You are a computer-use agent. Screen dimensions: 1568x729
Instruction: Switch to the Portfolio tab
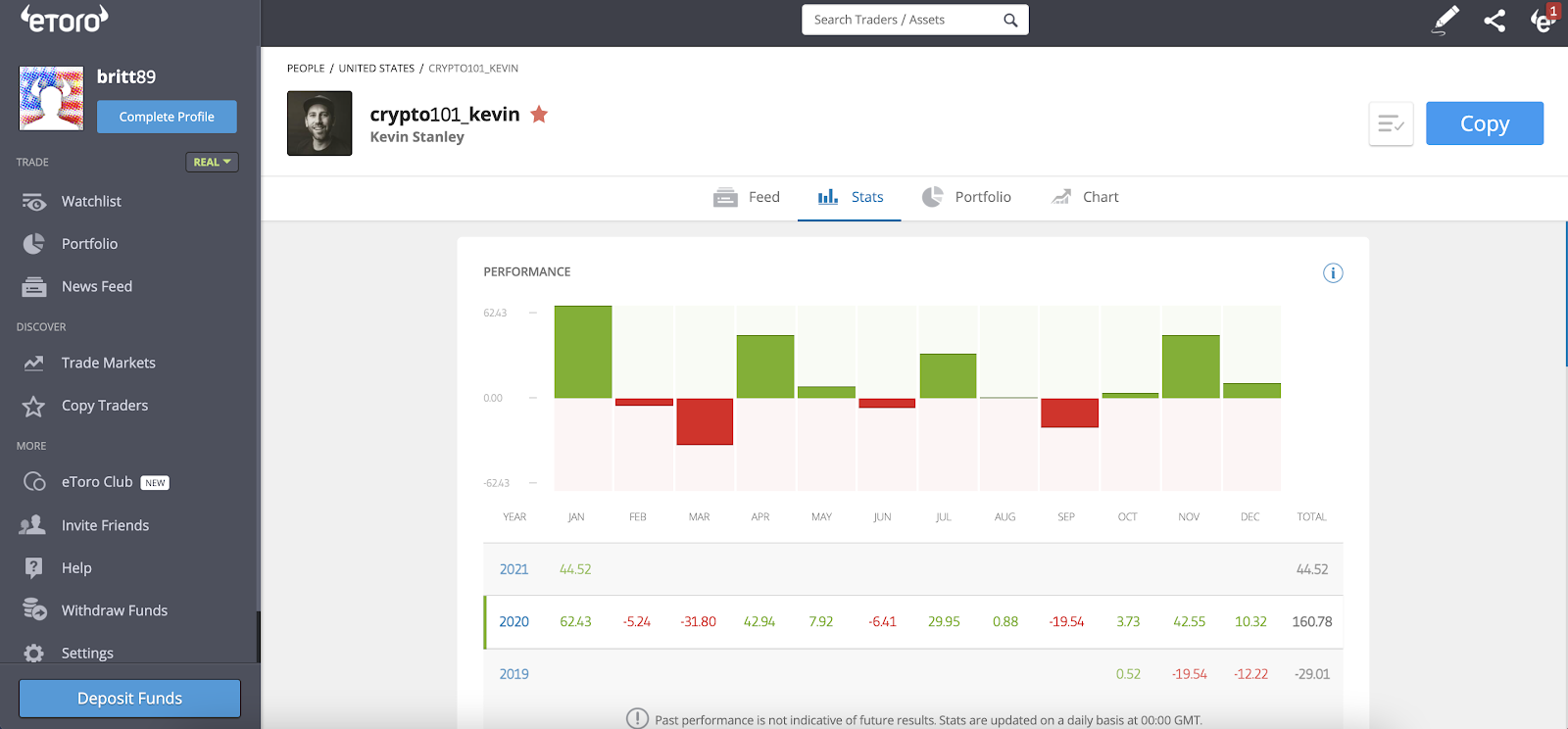click(966, 198)
